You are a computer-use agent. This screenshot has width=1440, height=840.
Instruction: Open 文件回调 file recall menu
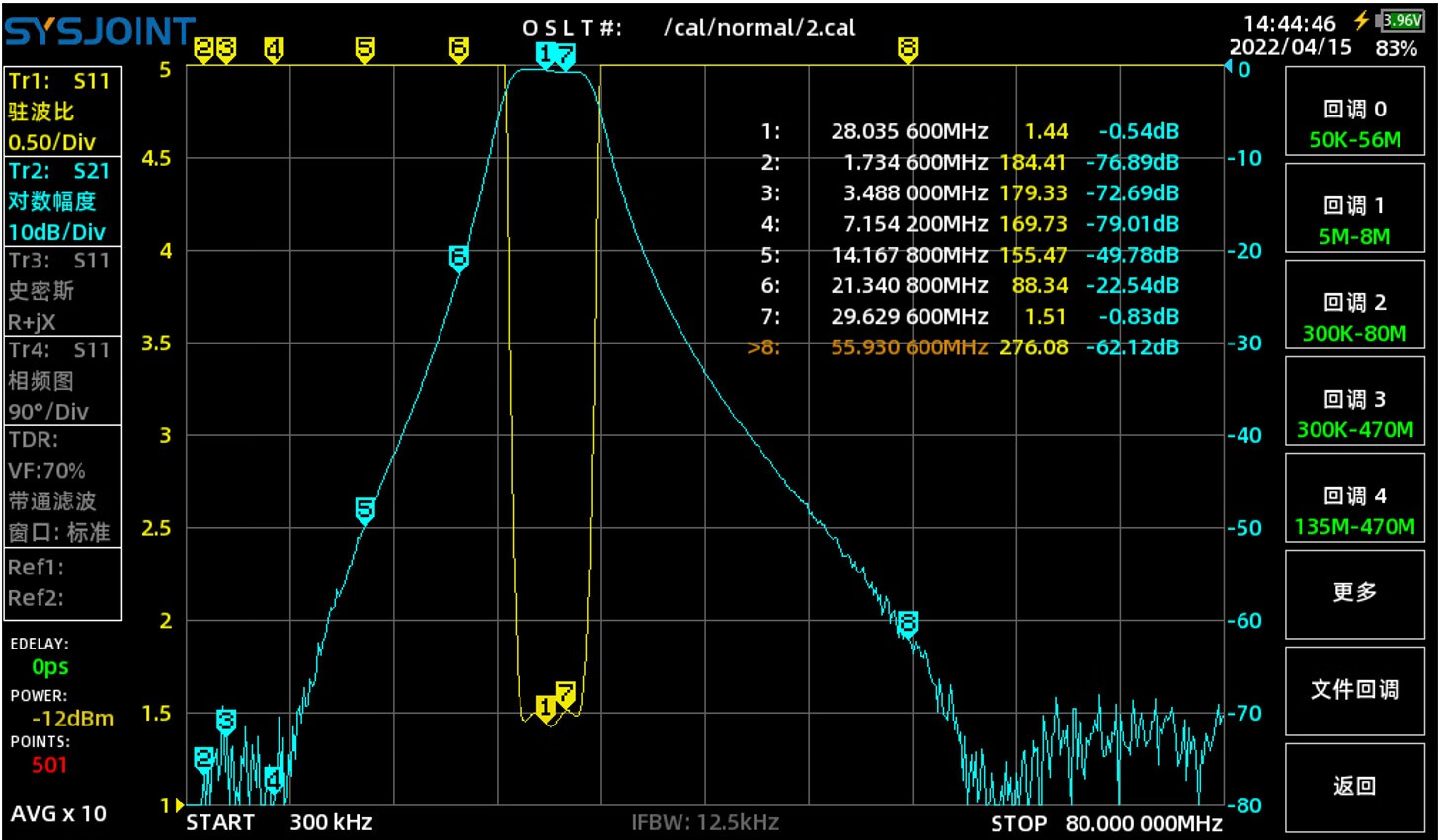(x=1354, y=690)
